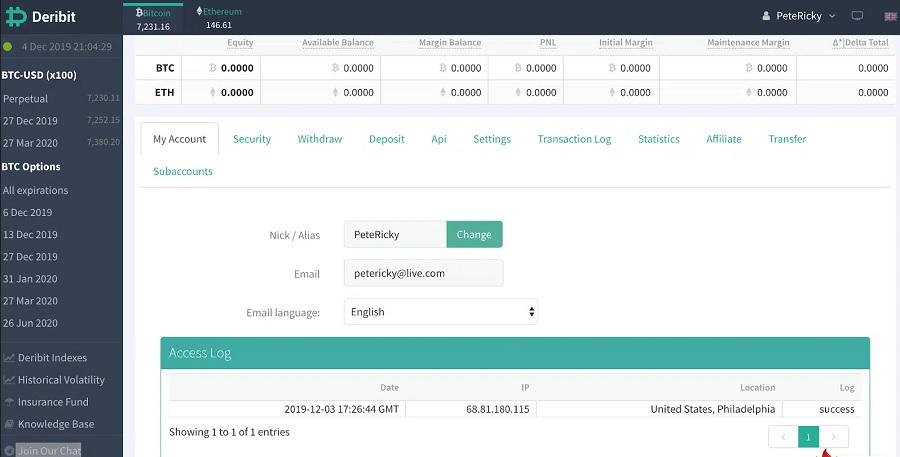Switch to the Withdraw tab
This screenshot has width=900, height=457.
coord(320,139)
